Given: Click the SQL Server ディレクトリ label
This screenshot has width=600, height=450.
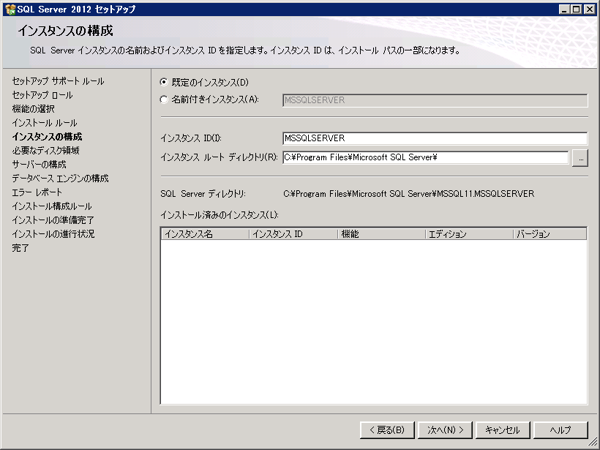Looking at the screenshot, I should 203,194.
